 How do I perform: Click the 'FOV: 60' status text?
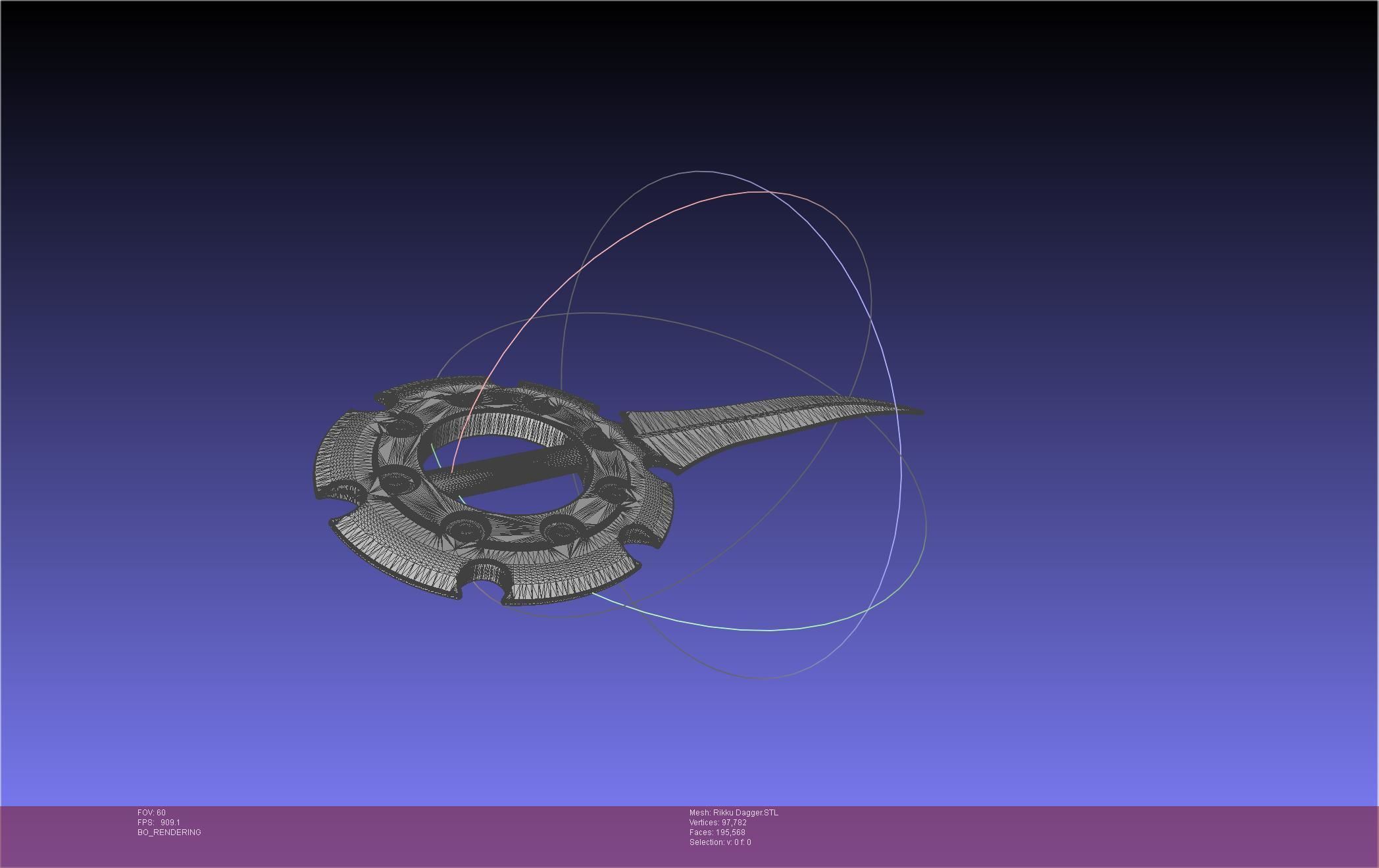point(151,813)
